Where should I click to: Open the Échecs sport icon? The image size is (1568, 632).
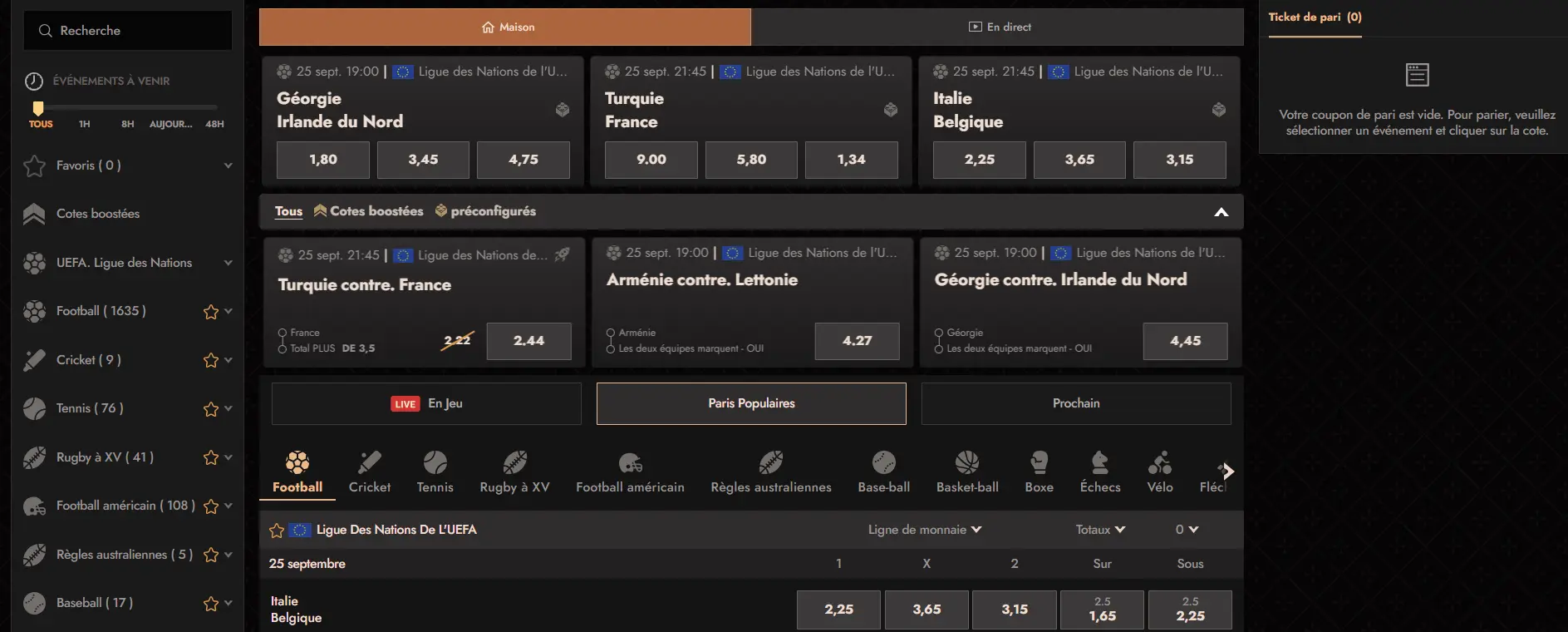coord(1099,463)
